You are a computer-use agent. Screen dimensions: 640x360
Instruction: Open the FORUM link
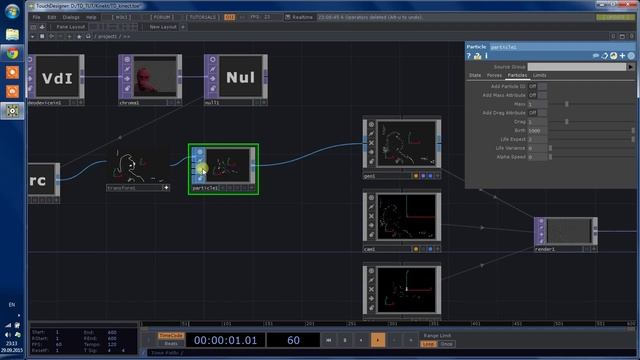161,17
